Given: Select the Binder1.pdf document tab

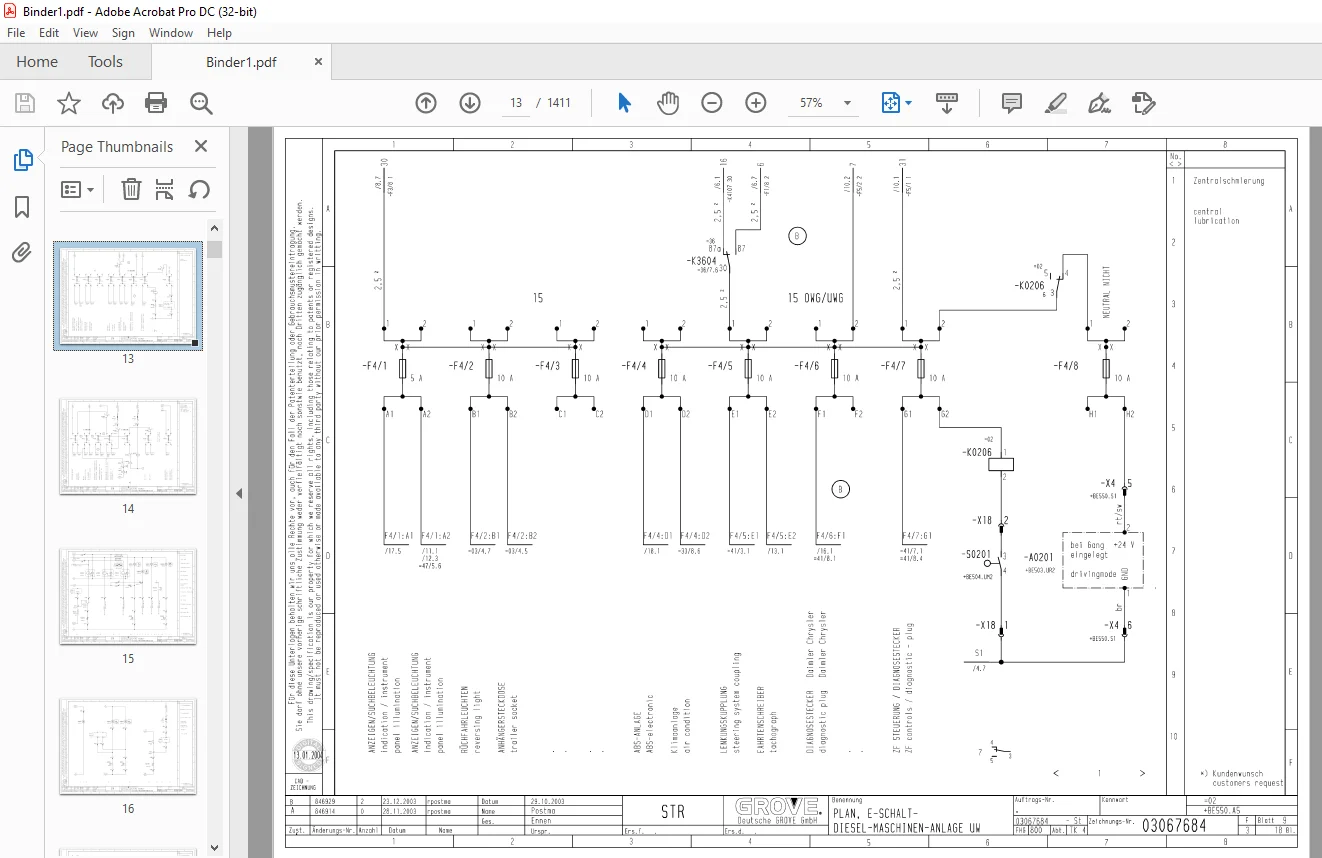Looking at the screenshot, I should [x=241, y=62].
